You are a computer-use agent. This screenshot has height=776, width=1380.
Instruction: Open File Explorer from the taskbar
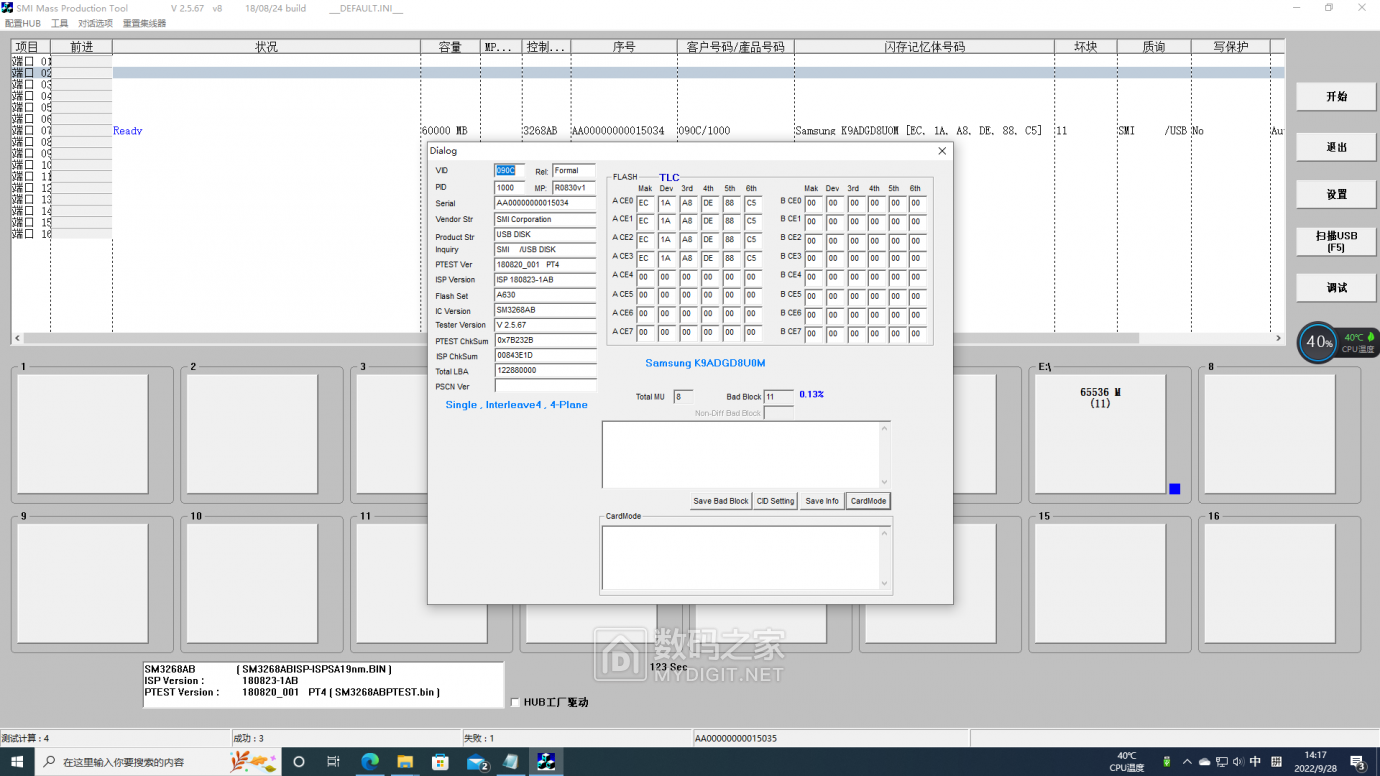click(x=405, y=762)
